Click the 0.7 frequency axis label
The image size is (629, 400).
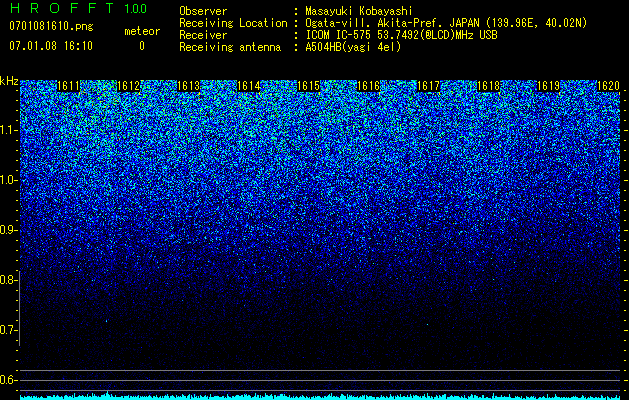8,330
